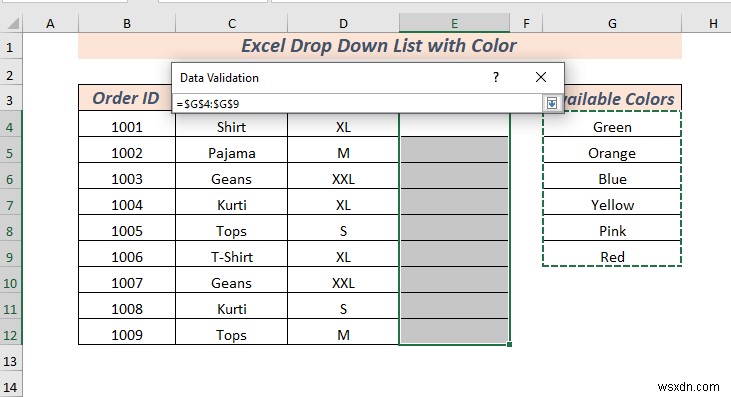The width and height of the screenshot is (731, 397).
Task: Grab the fill handle below cell E12
Action: [510, 344]
